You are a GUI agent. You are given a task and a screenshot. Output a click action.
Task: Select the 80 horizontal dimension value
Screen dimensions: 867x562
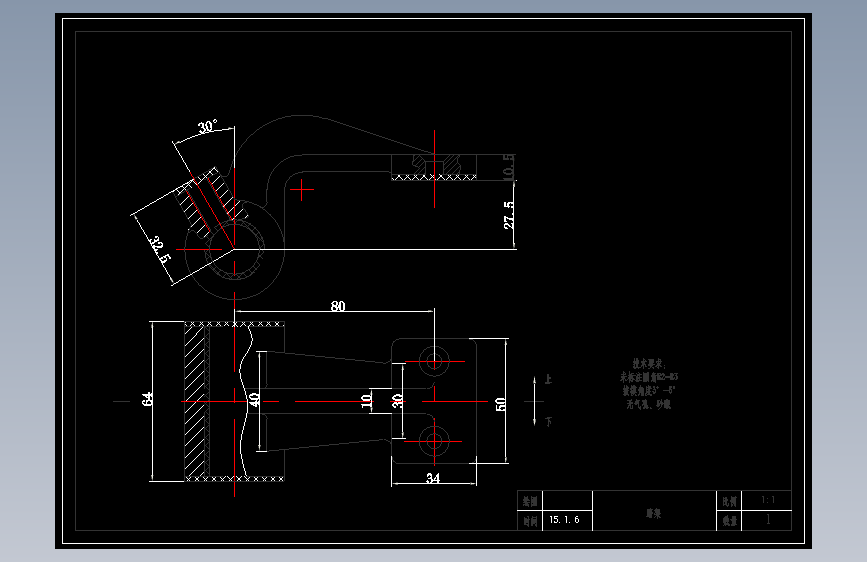(338, 306)
